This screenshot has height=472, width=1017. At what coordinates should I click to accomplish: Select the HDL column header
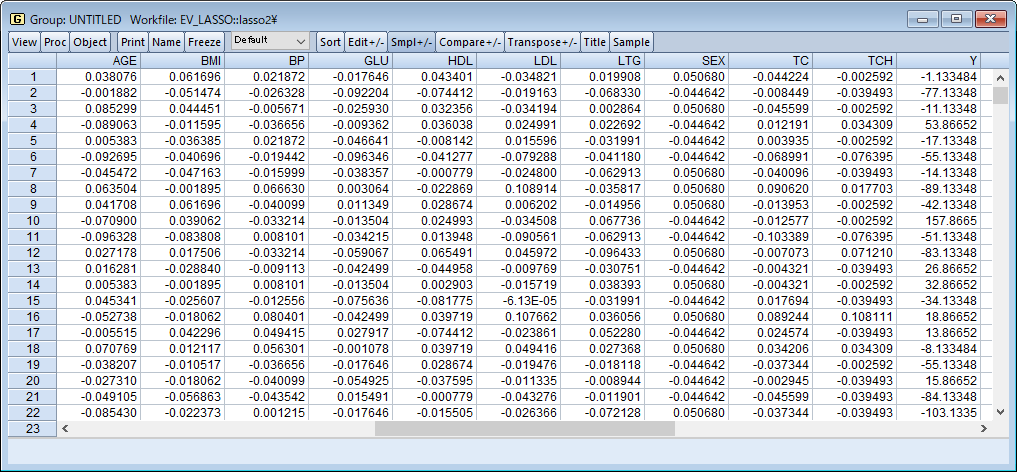pyautogui.click(x=435, y=61)
